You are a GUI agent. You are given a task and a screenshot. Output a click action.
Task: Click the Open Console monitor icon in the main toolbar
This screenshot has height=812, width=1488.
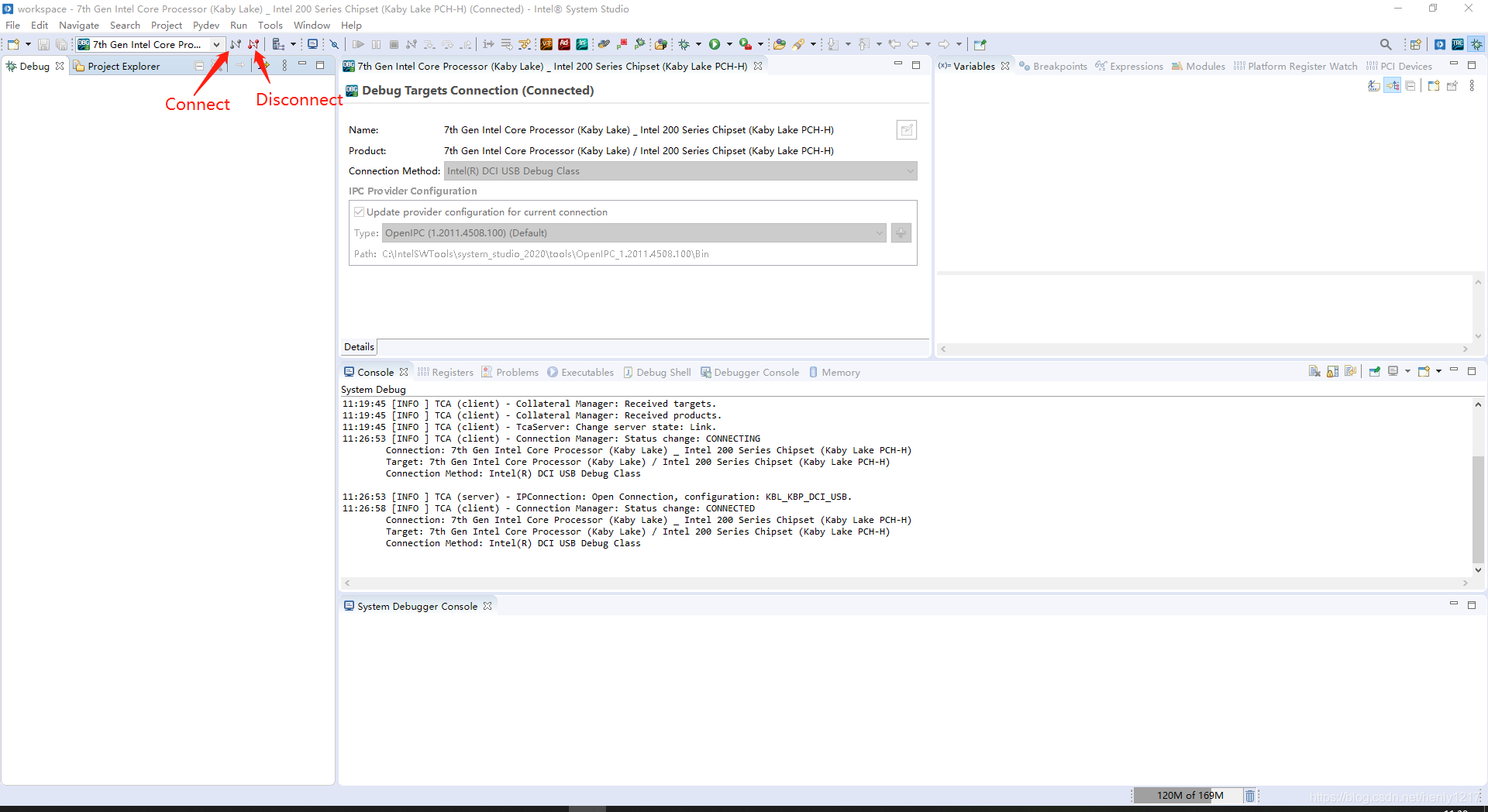pyautogui.click(x=312, y=44)
